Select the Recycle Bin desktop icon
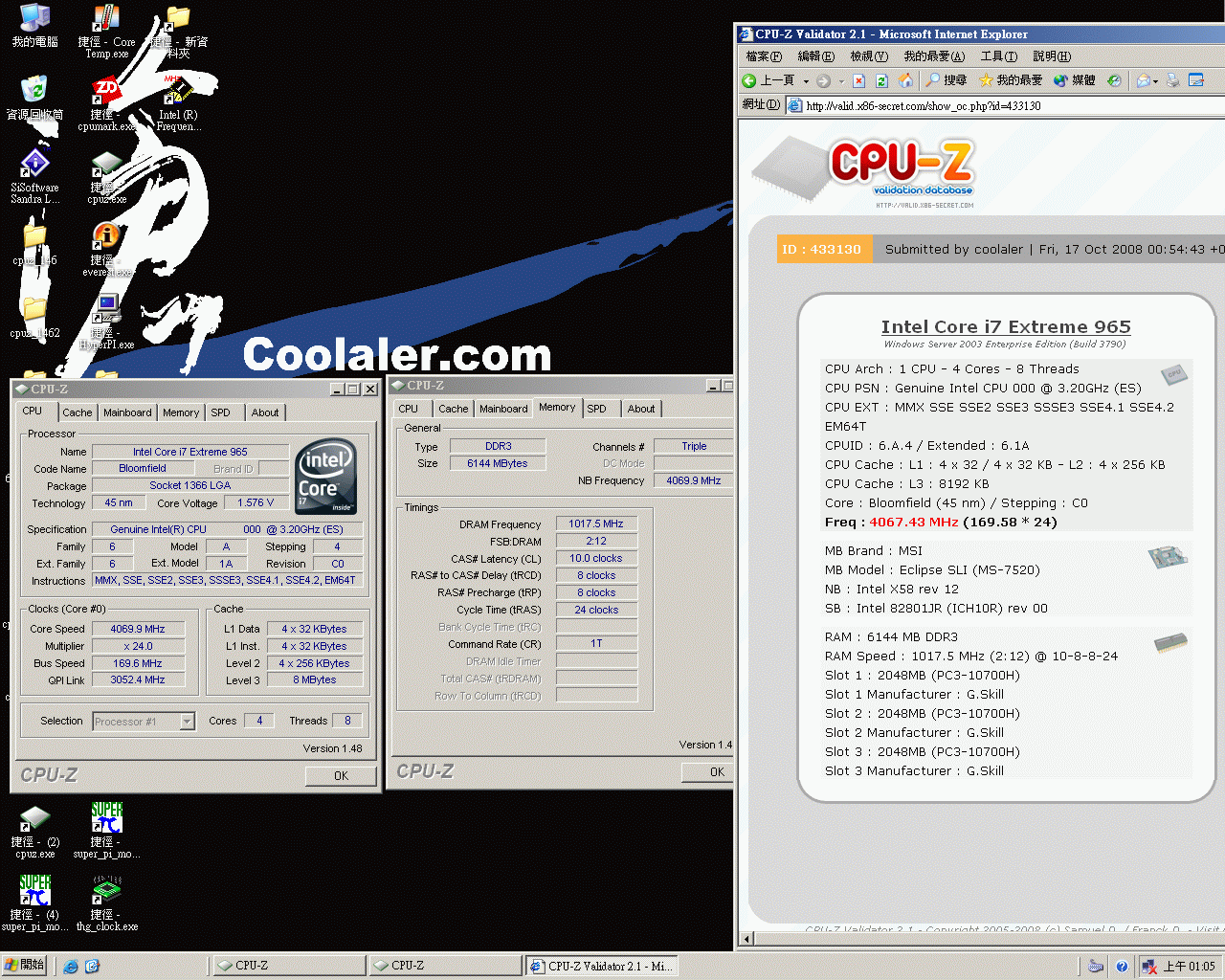The image size is (1225, 980). pos(34,99)
